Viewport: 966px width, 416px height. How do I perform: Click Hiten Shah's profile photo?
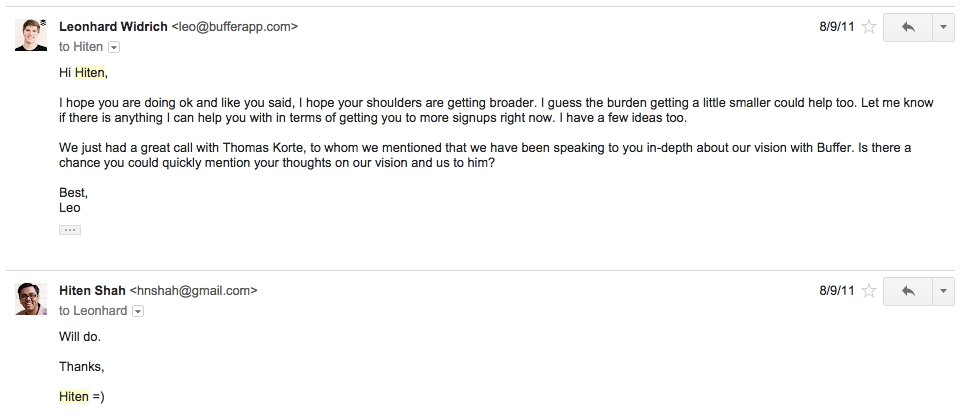(x=31, y=298)
